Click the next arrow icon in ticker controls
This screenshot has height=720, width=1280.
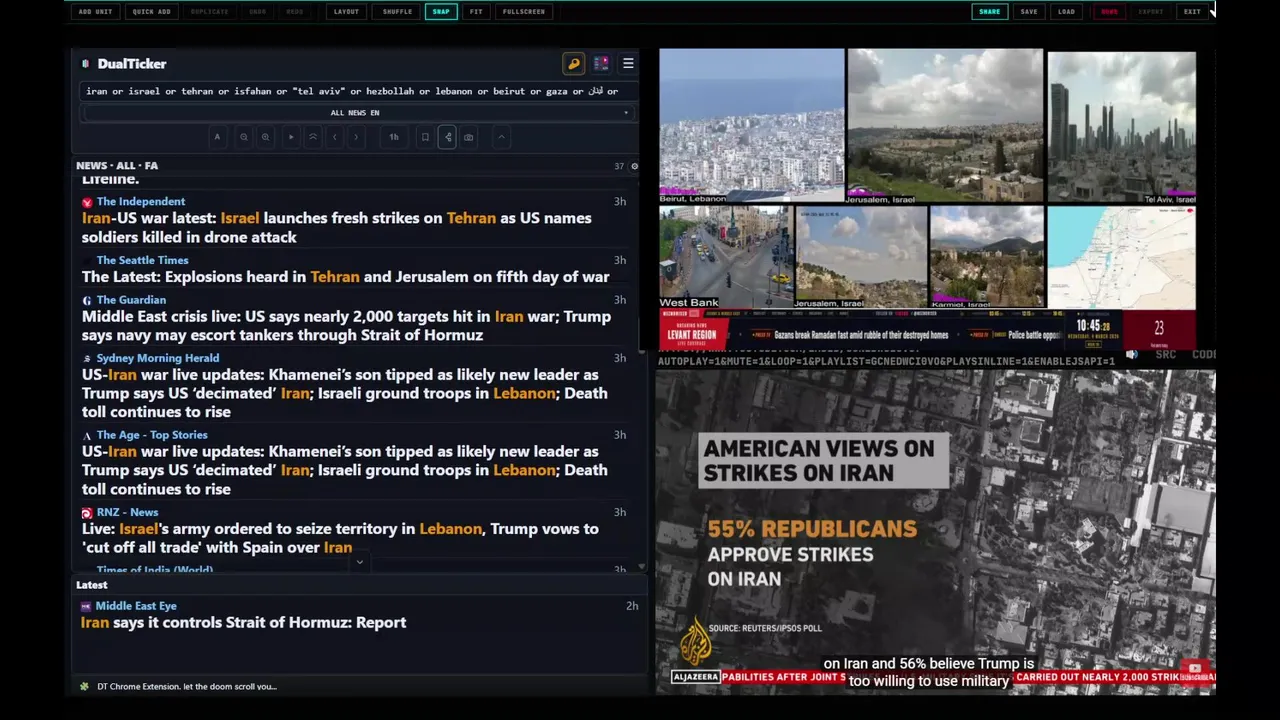[x=356, y=137]
